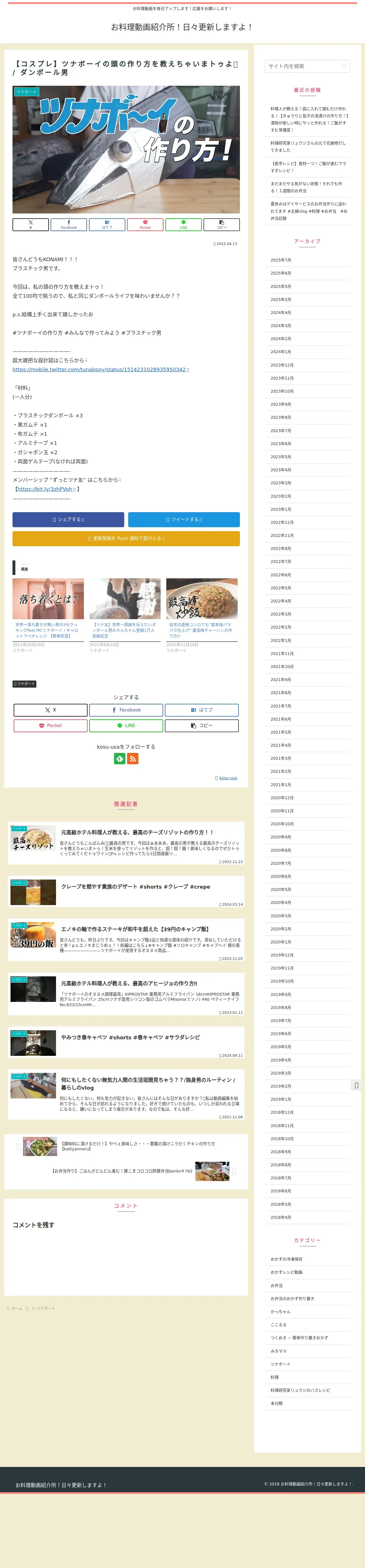Image resolution: width=365 pixels, height=1568 pixels.
Task: Subscribe via the orange RSS icon
Action: 133,758
